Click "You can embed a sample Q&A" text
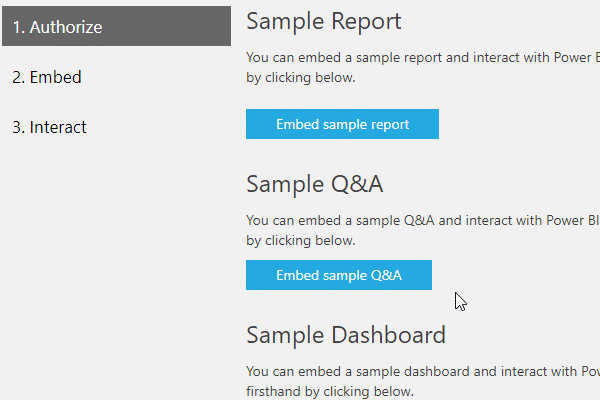 tap(332, 220)
